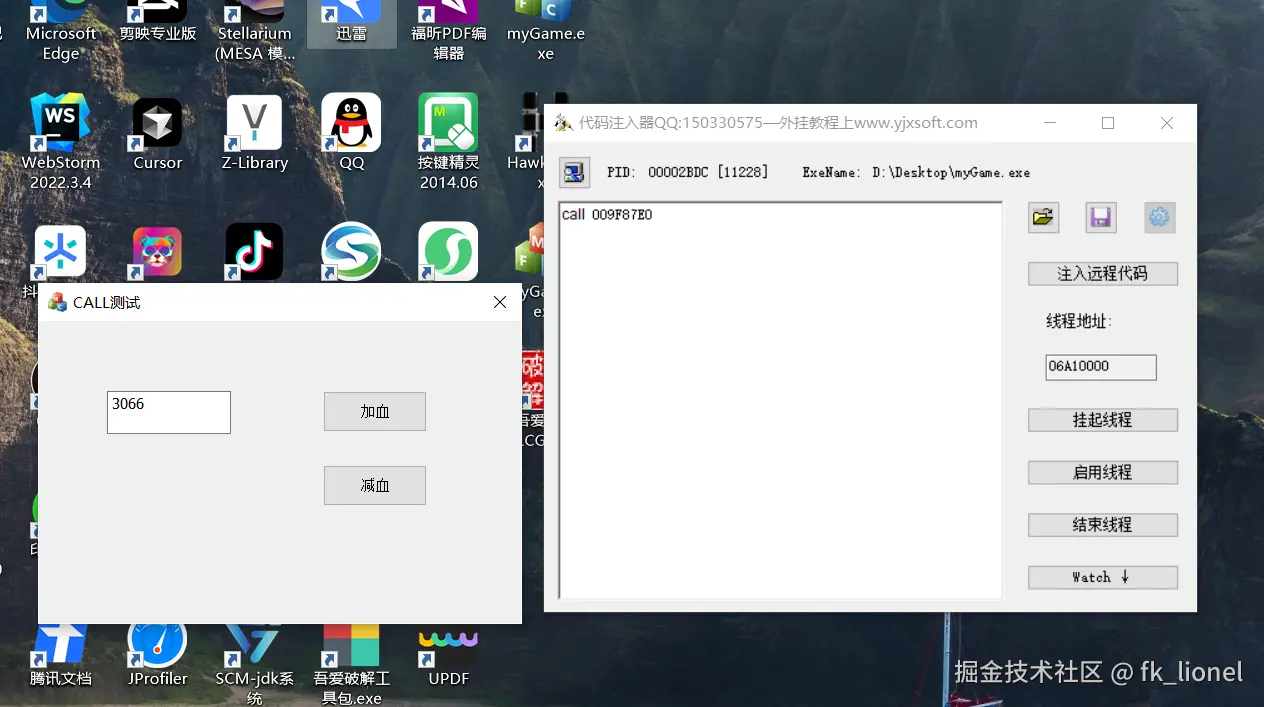Viewport: 1264px width, 707px height.
Task: Click the code text area with call 009F87E0
Action: (x=780, y=400)
